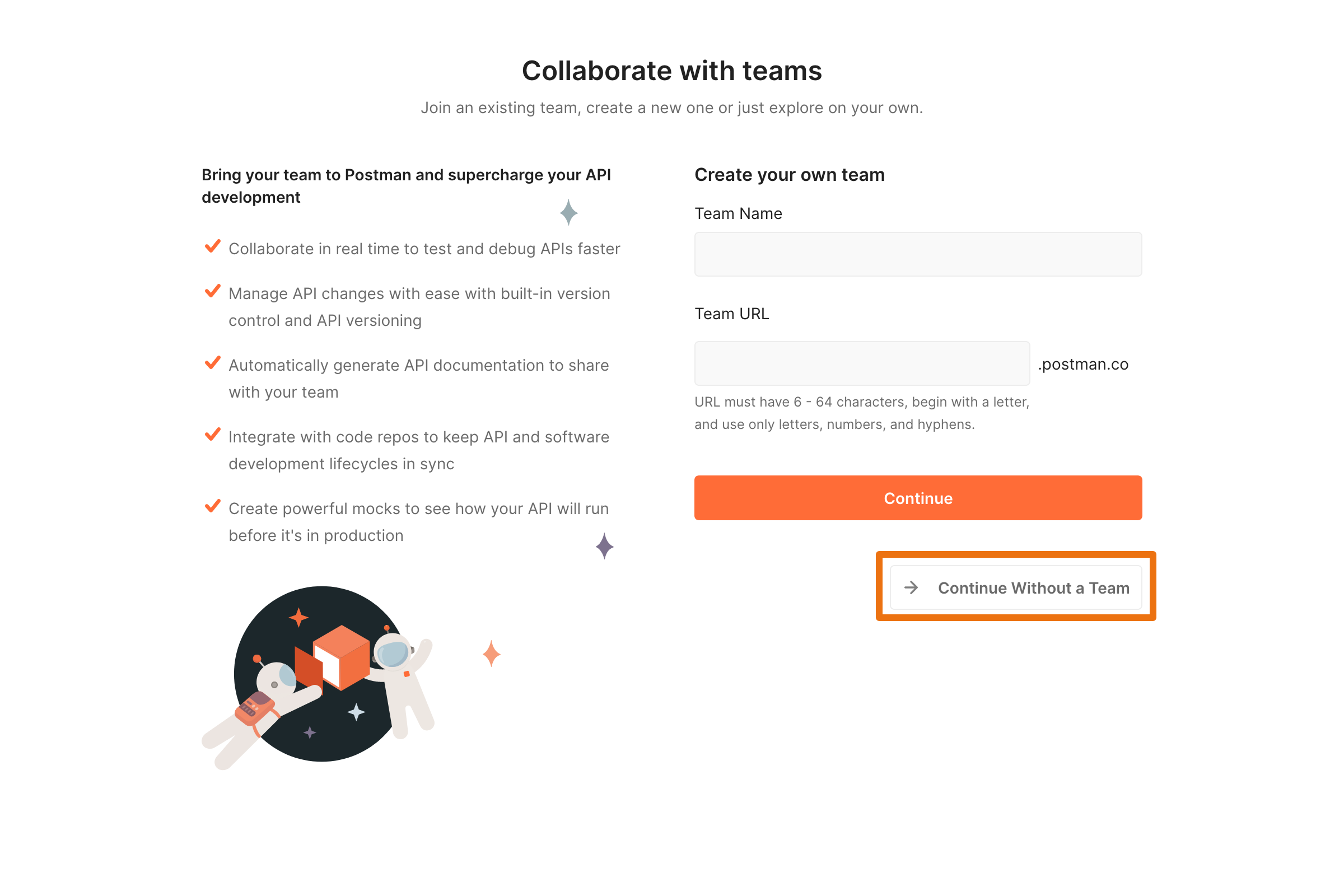Click the purple sparkle star below the list
The height and width of the screenshot is (896, 1344).
[605, 547]
